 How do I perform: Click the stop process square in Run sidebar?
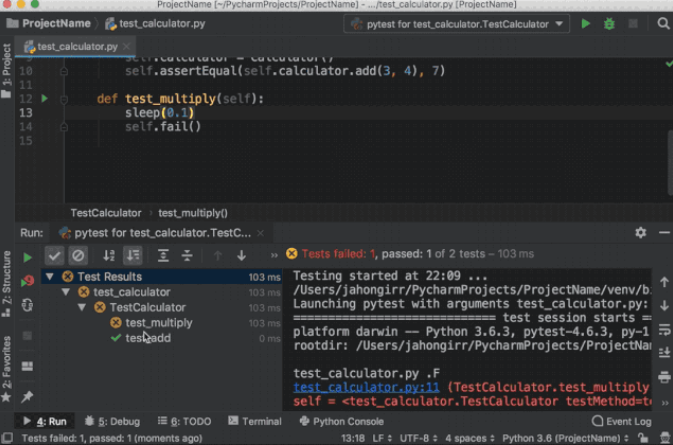[x=27, y=336]
